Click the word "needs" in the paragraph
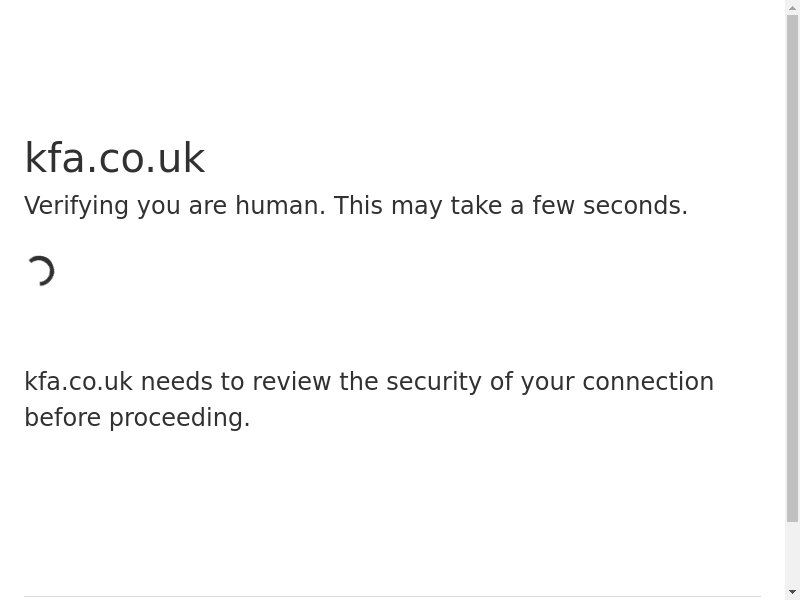The width and height of the screenshot is (800, 600). 176,382
